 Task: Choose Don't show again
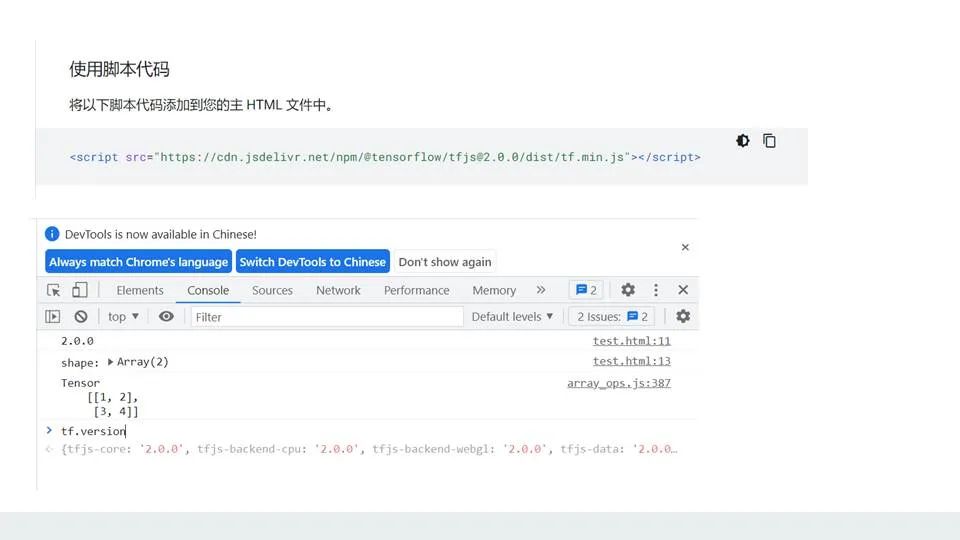[445, 262]
